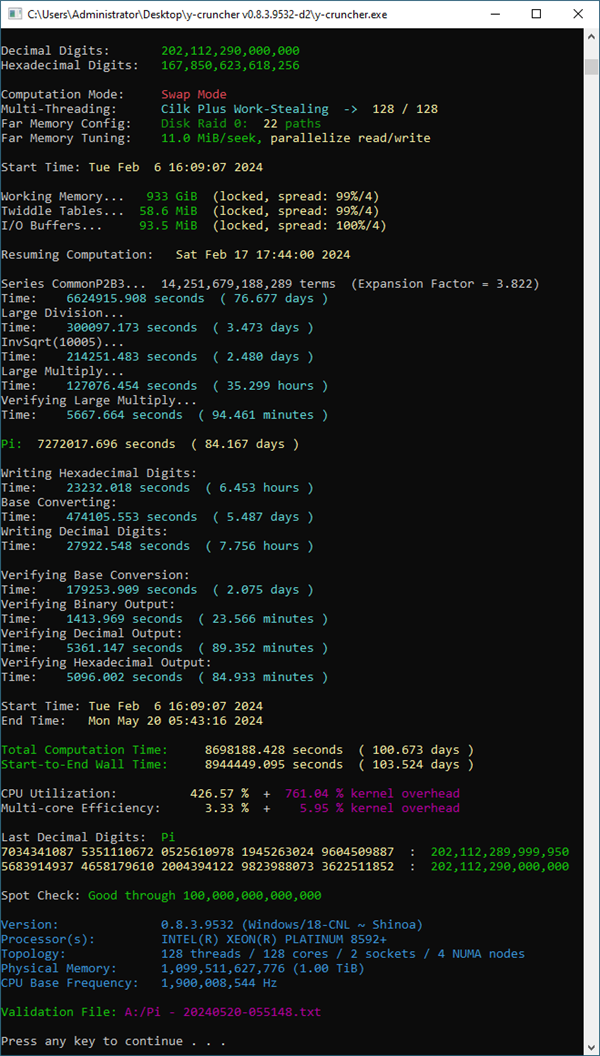Viewport: 600px width, 1056px height.
Task: Click 'Resuming Computation:' line
Action: tap(175, 255)
